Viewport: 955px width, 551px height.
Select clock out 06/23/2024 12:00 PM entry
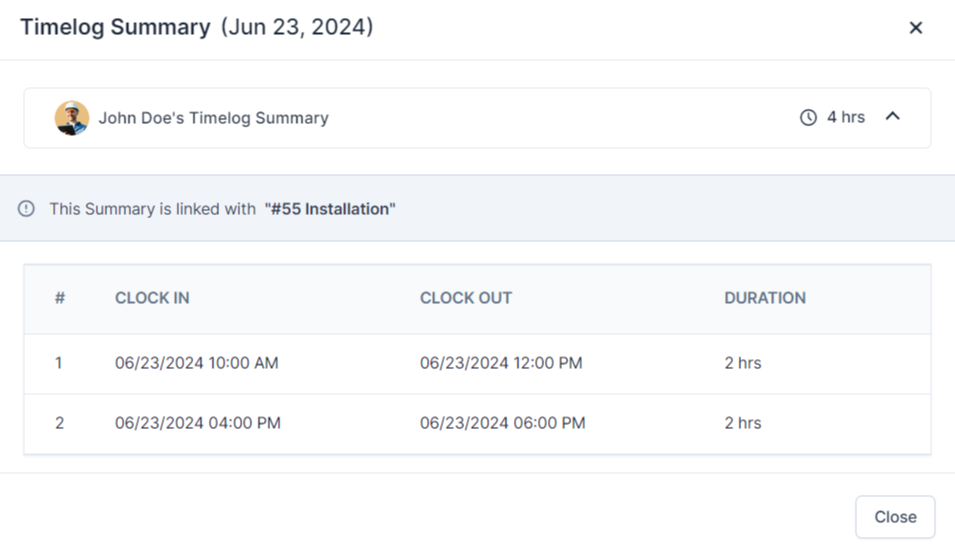(501, 363)
